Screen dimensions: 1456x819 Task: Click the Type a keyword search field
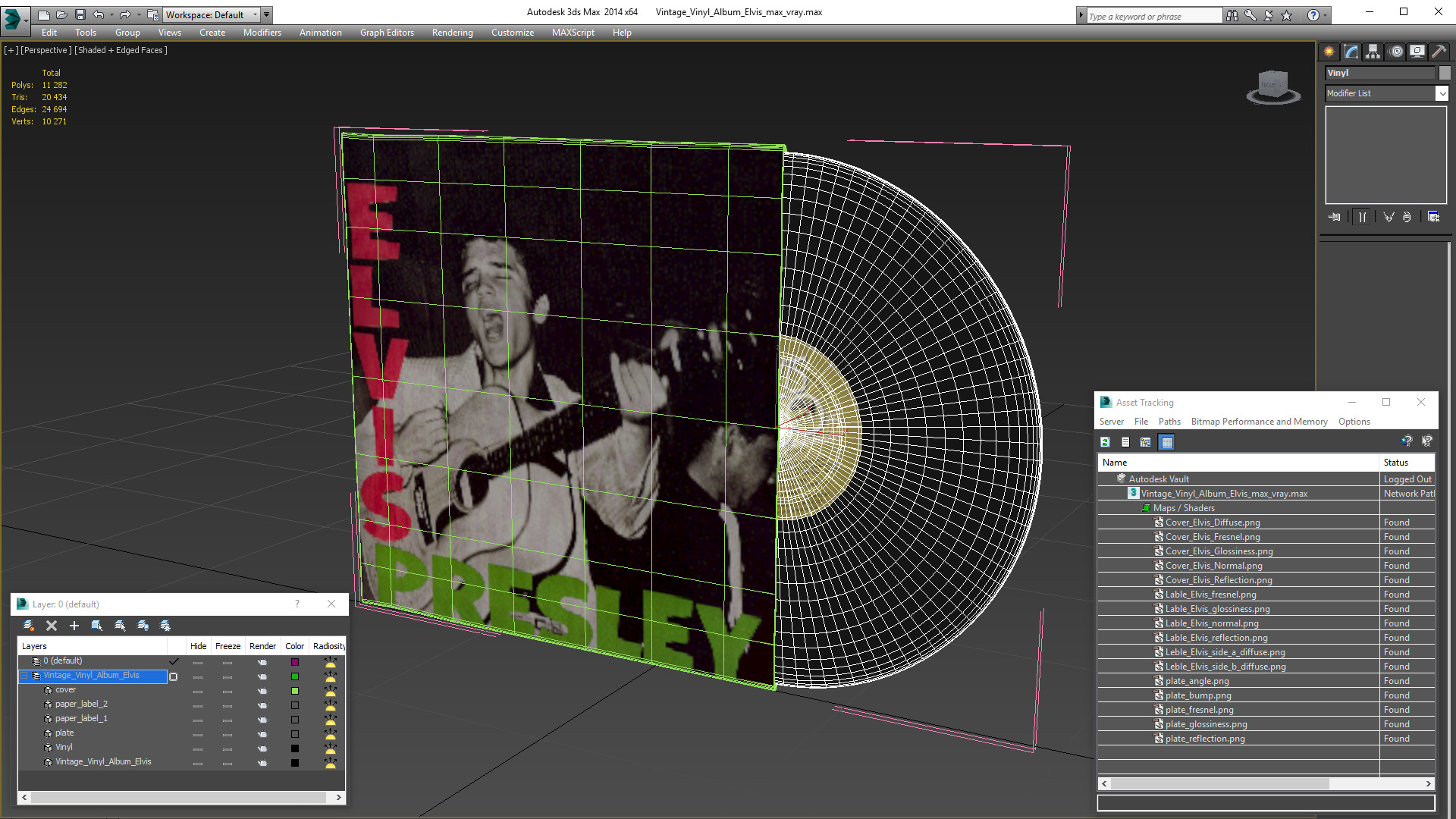point(1154,16)
